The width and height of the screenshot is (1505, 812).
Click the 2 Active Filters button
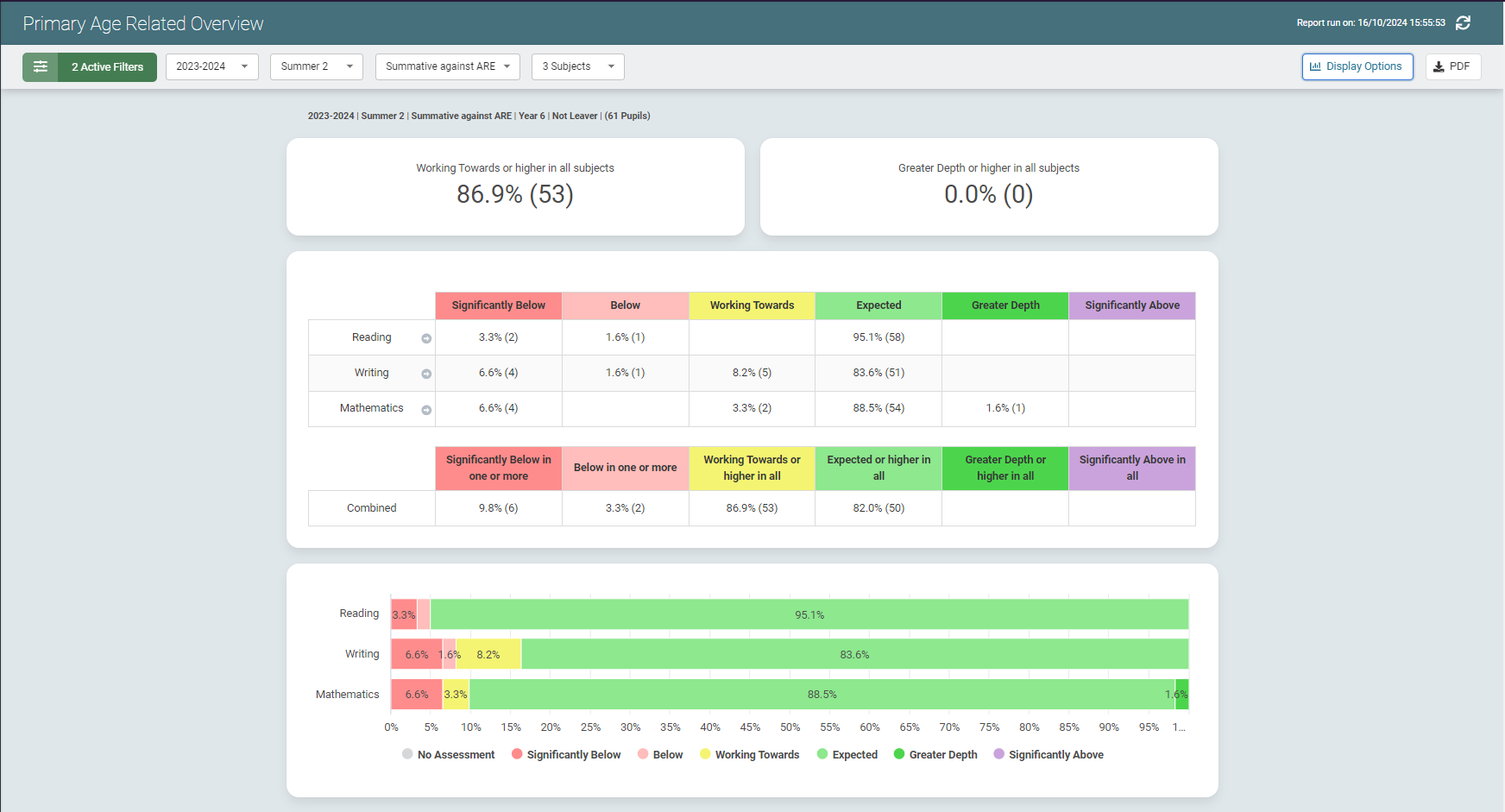click(x=107, y=67)
